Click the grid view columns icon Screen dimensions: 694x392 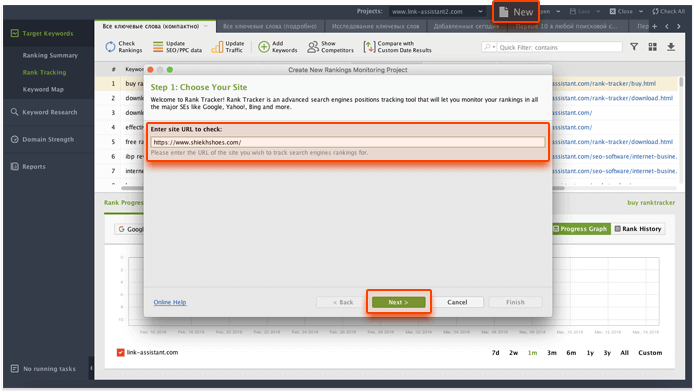pos(652,46)
